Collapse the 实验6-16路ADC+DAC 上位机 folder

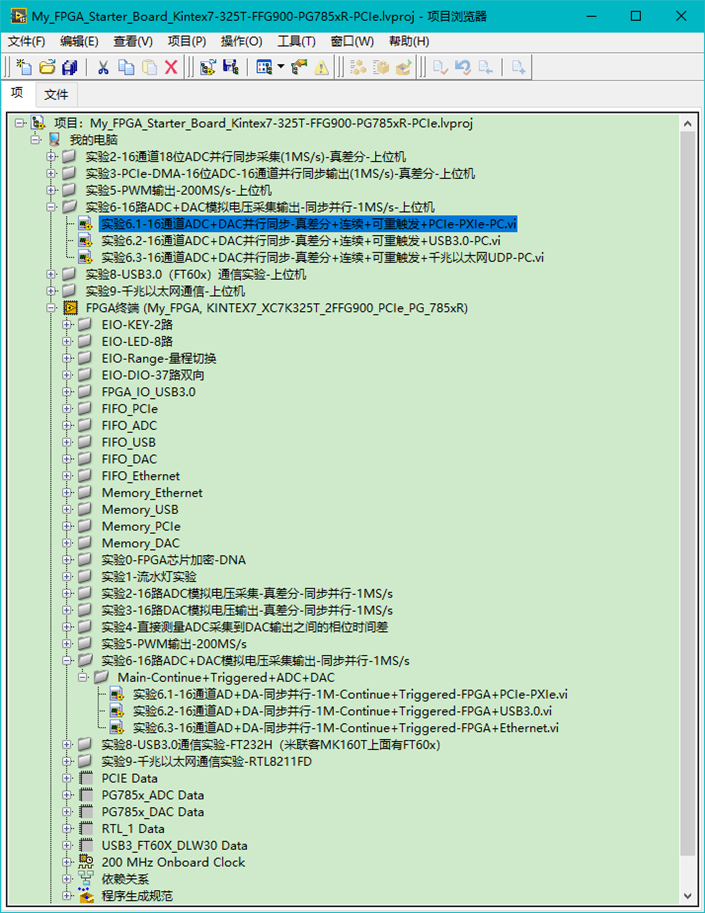51,207
